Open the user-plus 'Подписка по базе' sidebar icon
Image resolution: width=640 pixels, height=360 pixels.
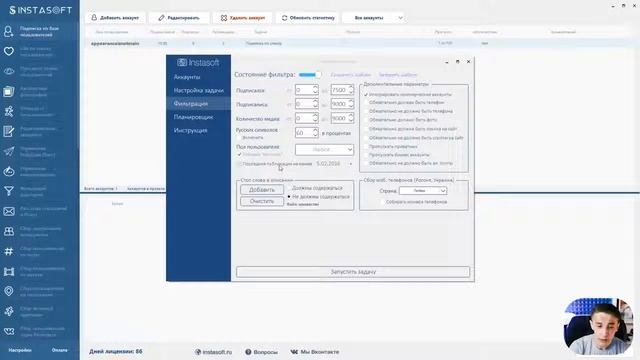pyautogui.click(x=9, y=31)
